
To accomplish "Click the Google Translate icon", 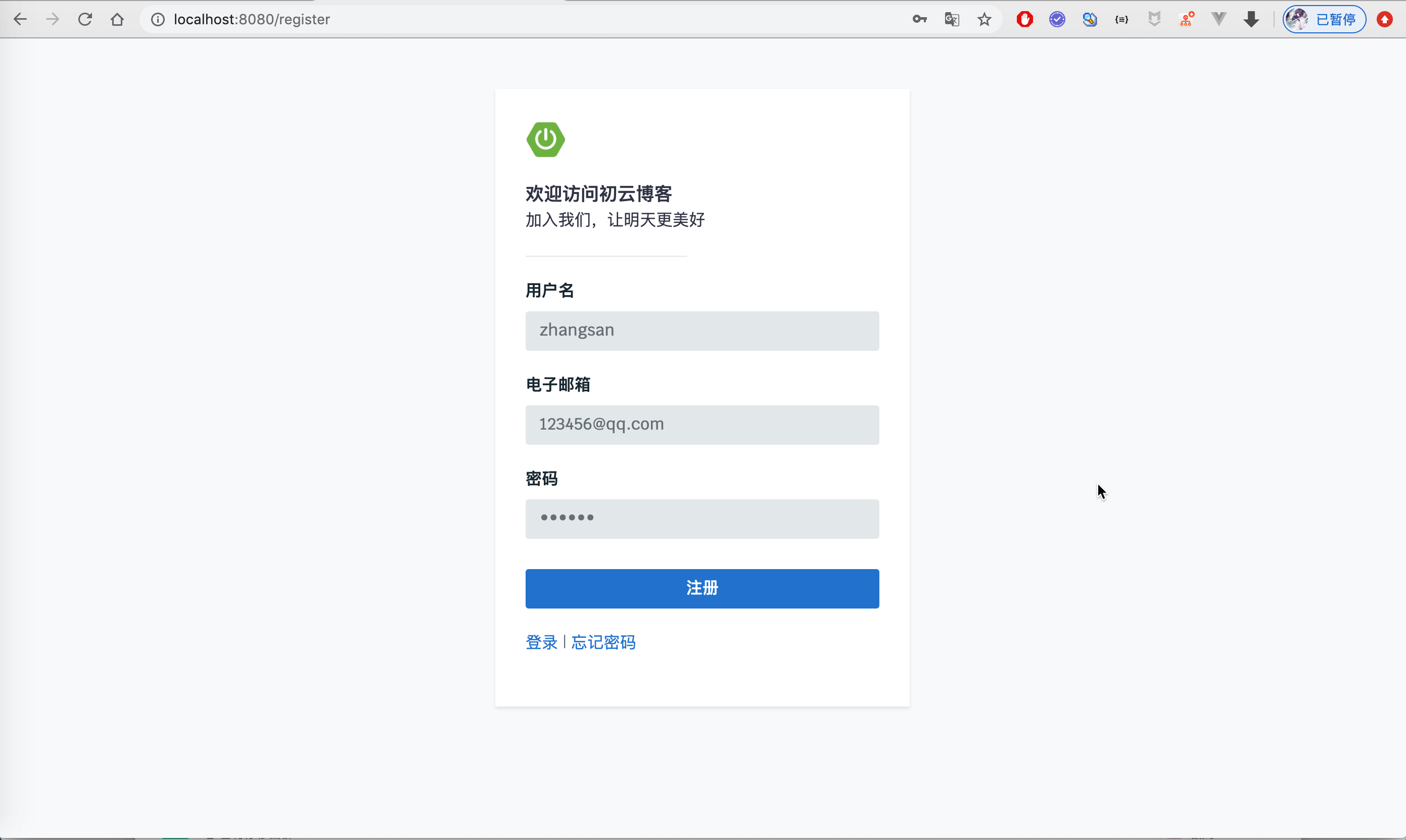I will coord(952,19).
